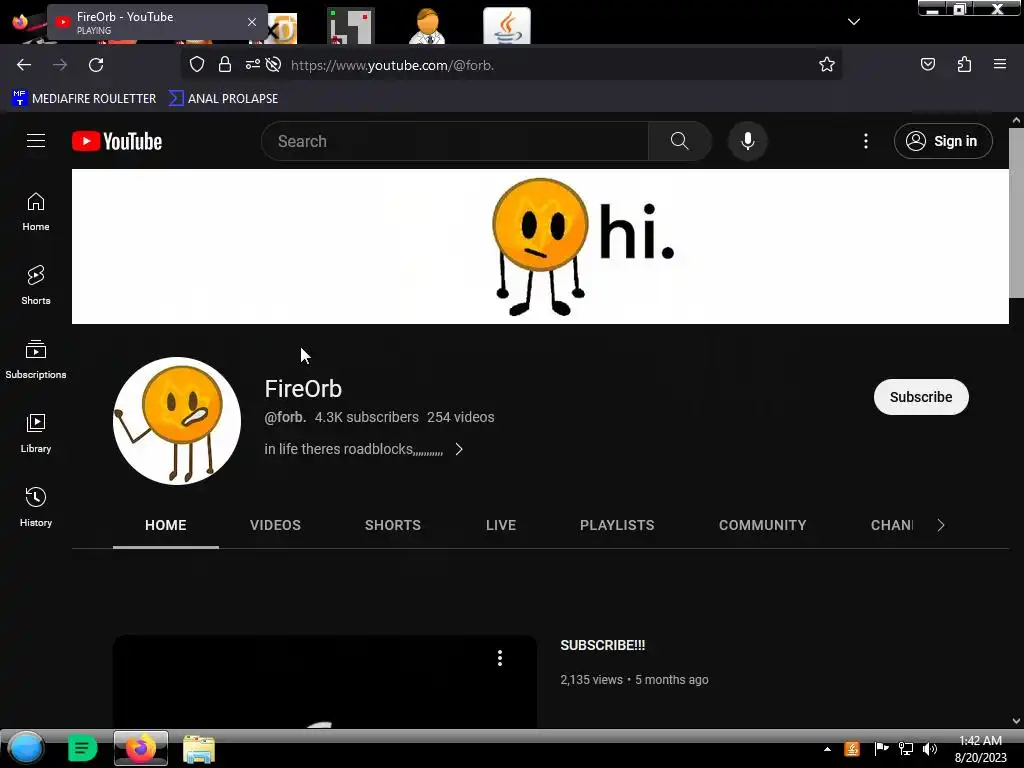1024x768 pixels.
Task: Open Action Center flag icon
Action: coord(880,749)
